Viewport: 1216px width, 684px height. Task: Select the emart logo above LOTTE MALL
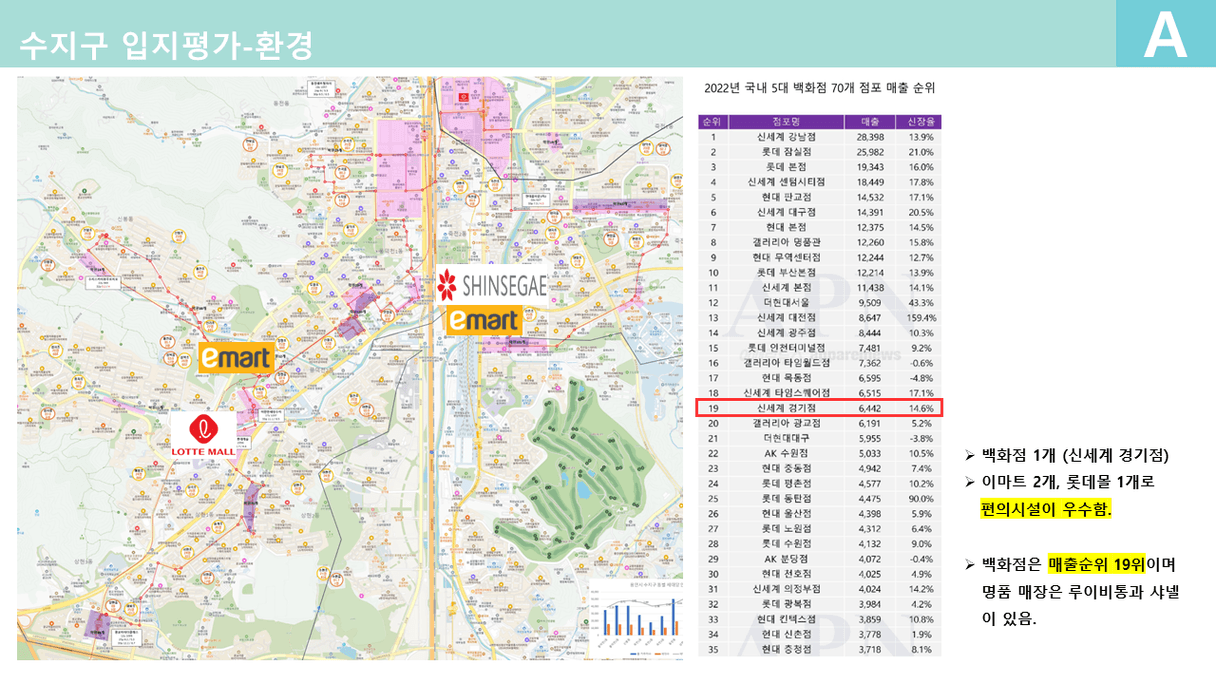(237, 356)
